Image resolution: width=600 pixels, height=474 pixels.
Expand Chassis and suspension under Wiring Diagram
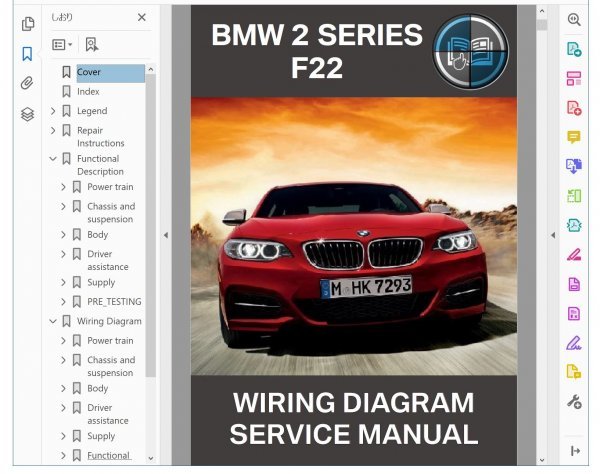tap(64, 360)
